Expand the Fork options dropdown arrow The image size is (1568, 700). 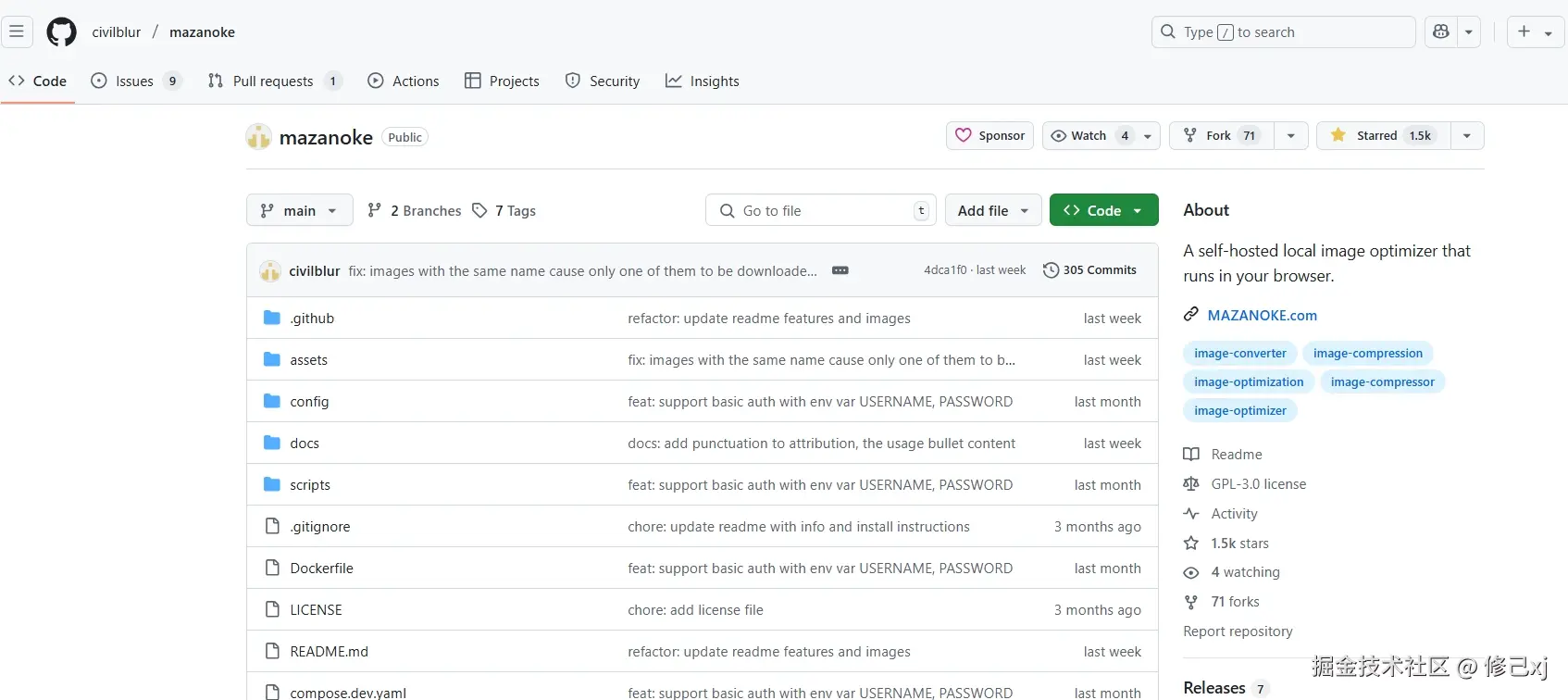[x=1291, y=135]
